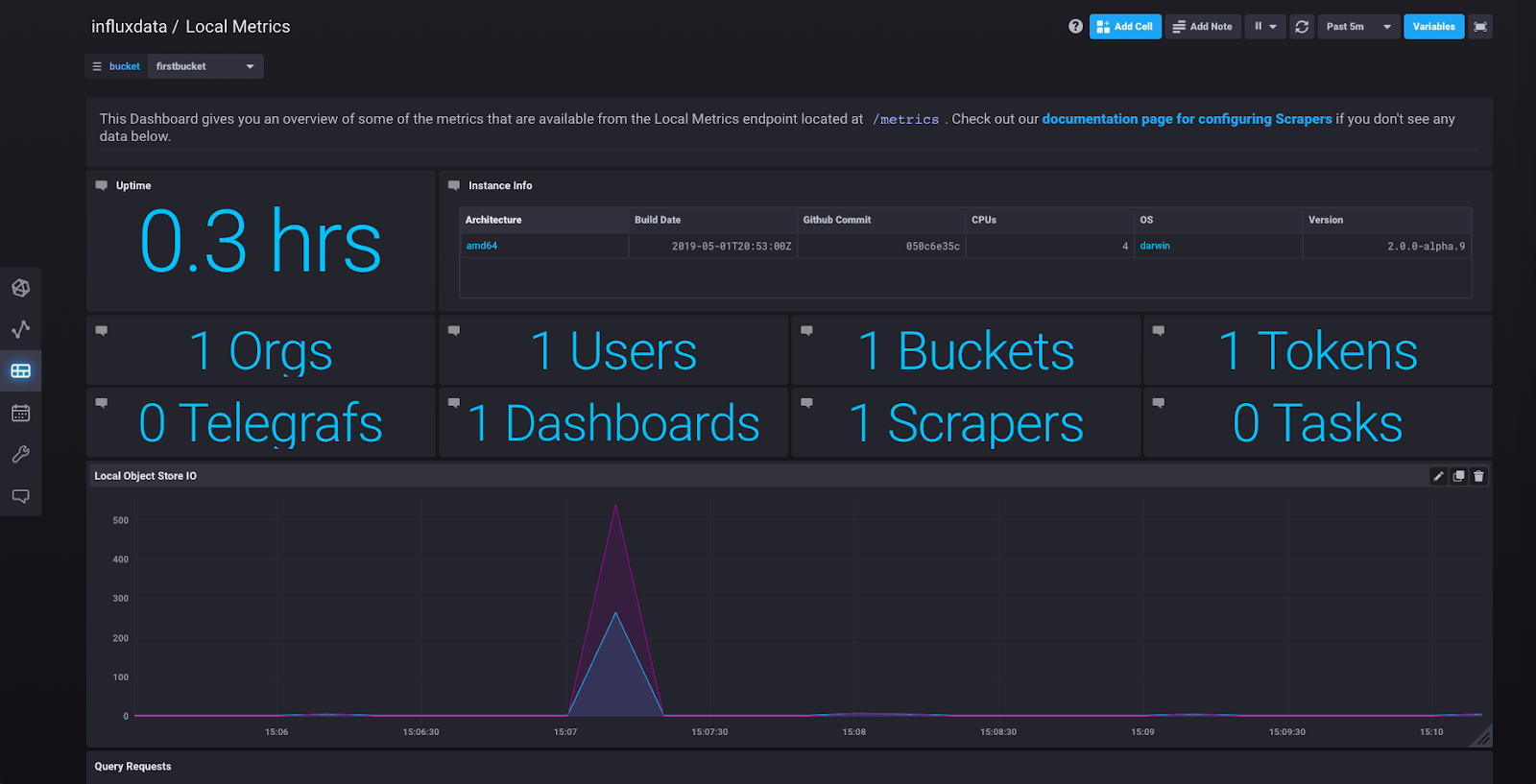
Task: Sort table by Github Commit column header
Action: pyautogui.click(x=881, y=220)
